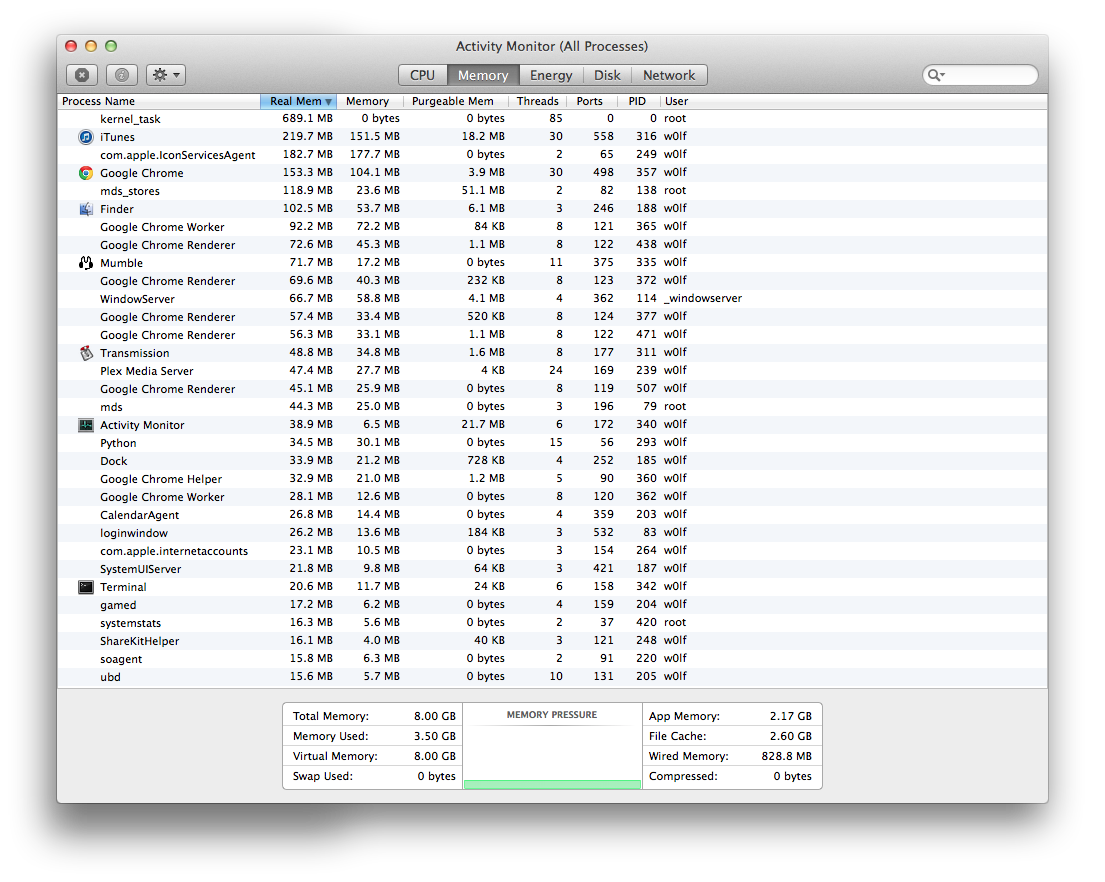Select the Google Chrome Helper row
1105x882 pixels.
coord(552,478)
